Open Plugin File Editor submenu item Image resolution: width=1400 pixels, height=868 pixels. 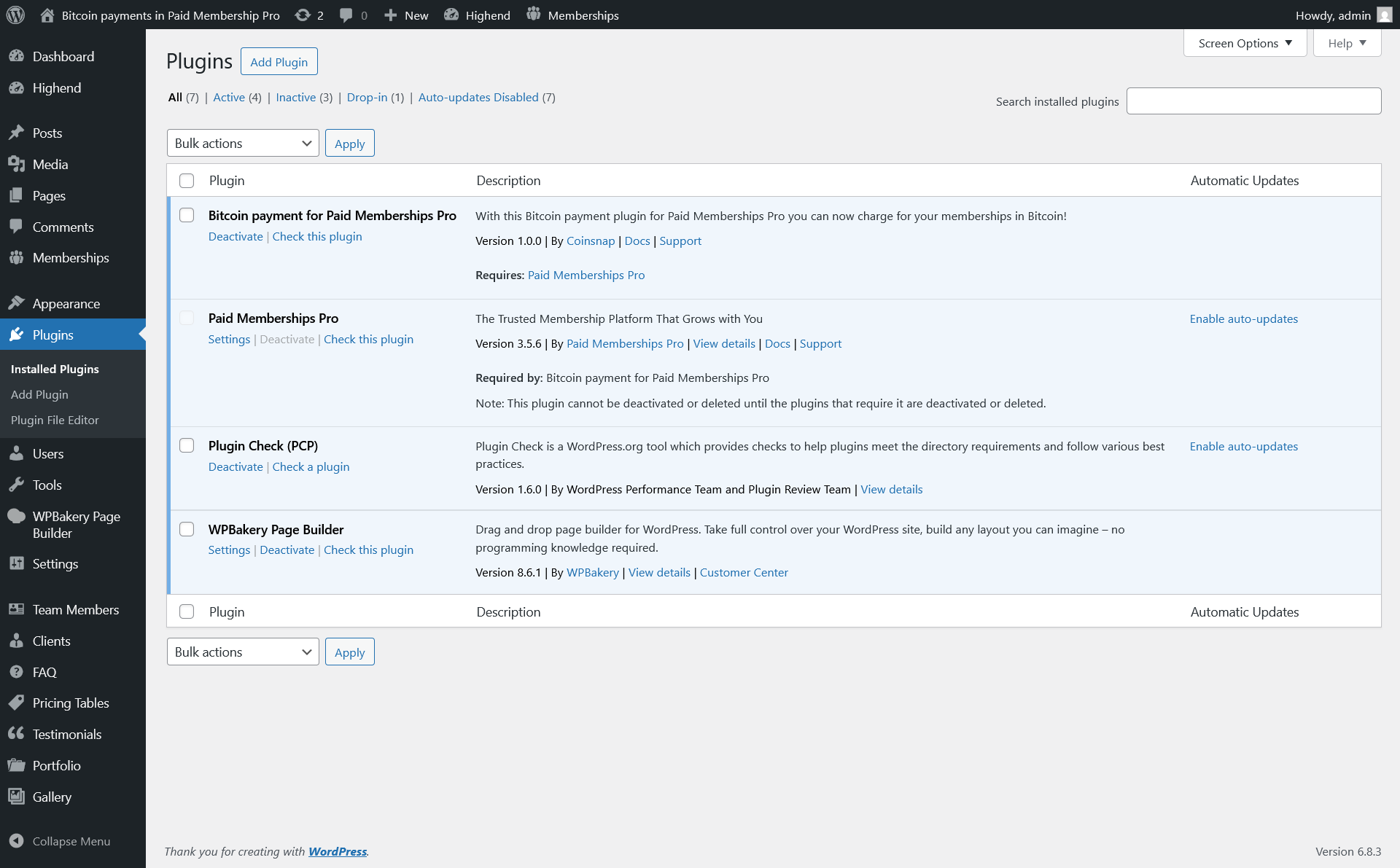click(55, 420)
